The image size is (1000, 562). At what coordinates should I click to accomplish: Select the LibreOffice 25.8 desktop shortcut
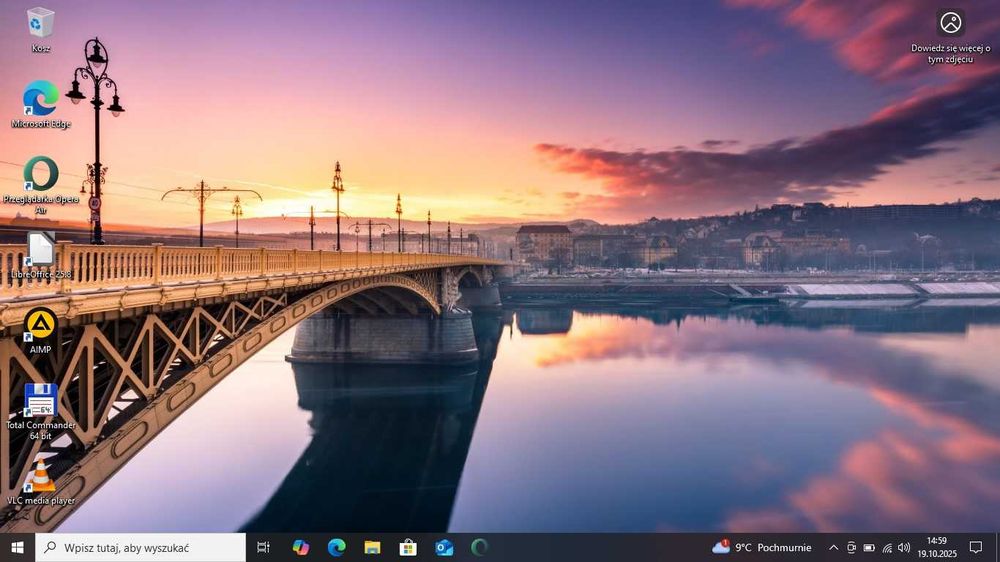pyautogui.click(x=40, y=255)
